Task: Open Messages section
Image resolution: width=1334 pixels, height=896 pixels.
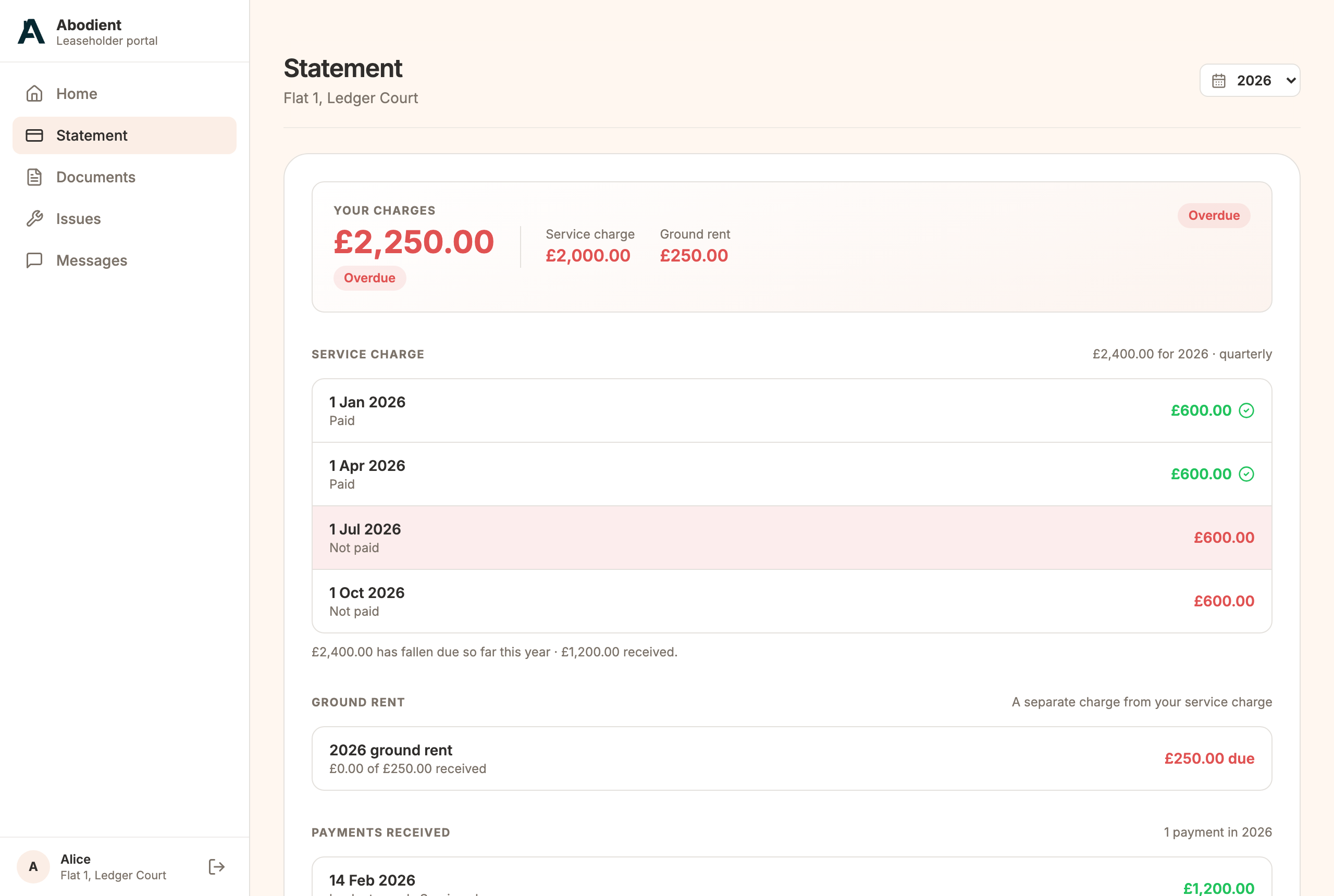Action: 125,260
